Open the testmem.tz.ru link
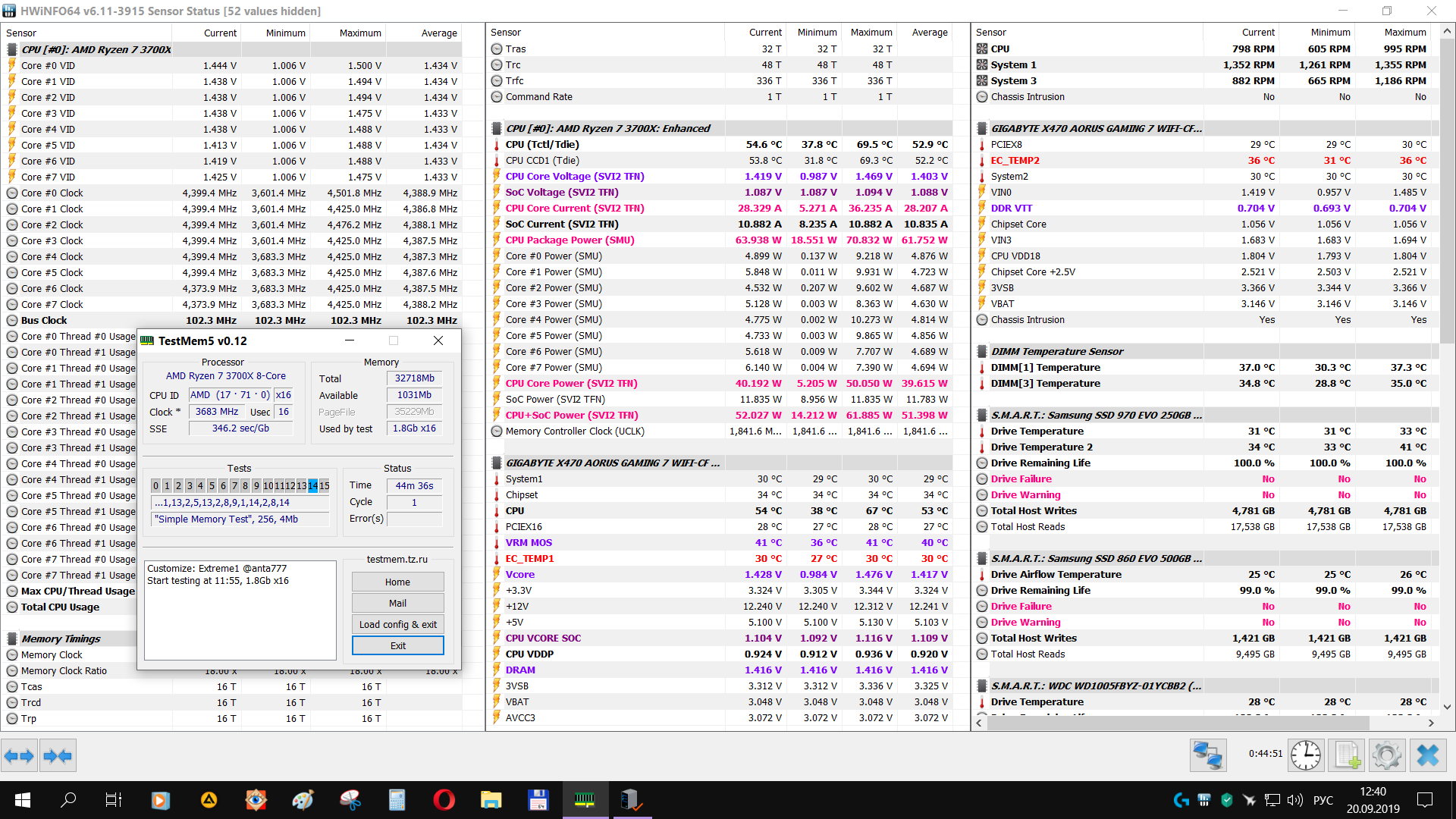The height and width of the screenshot is (819, 1456). [397, 559]
